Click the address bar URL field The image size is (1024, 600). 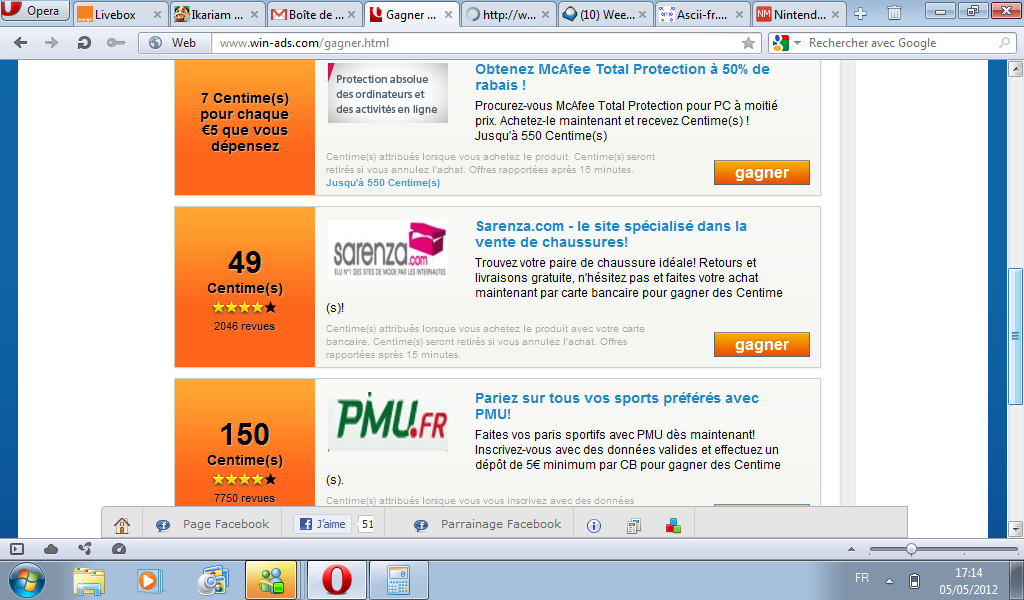(477, 42)
